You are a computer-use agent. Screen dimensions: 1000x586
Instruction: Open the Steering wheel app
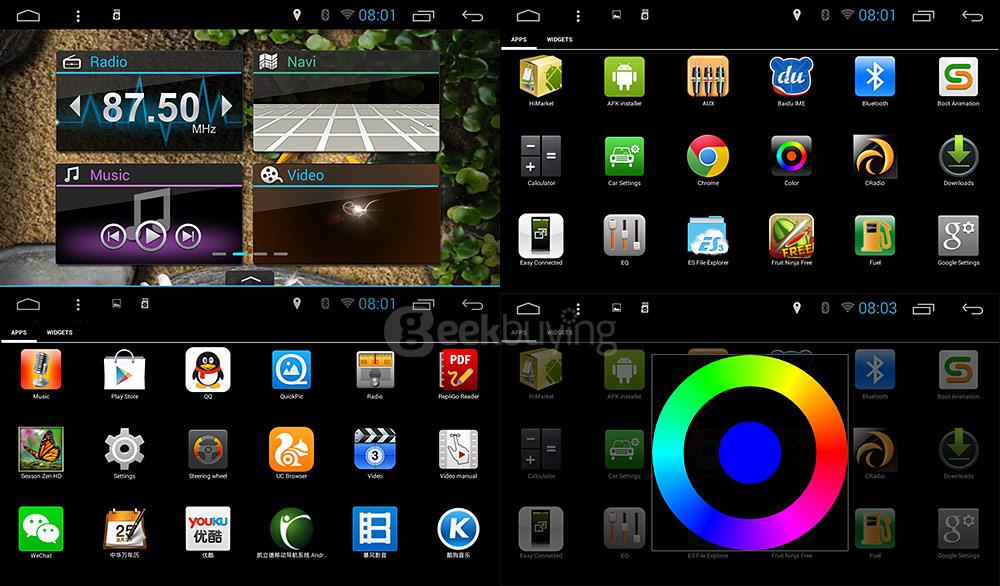click(208, 450)
